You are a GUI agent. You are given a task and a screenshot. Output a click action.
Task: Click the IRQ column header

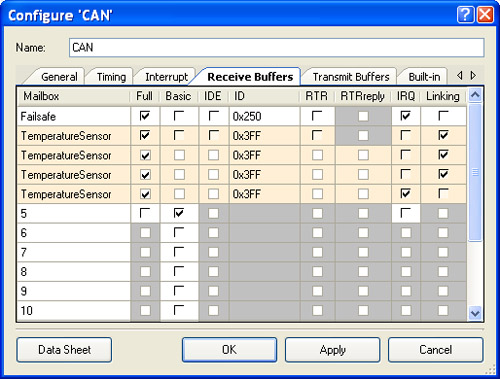(406, 96)
